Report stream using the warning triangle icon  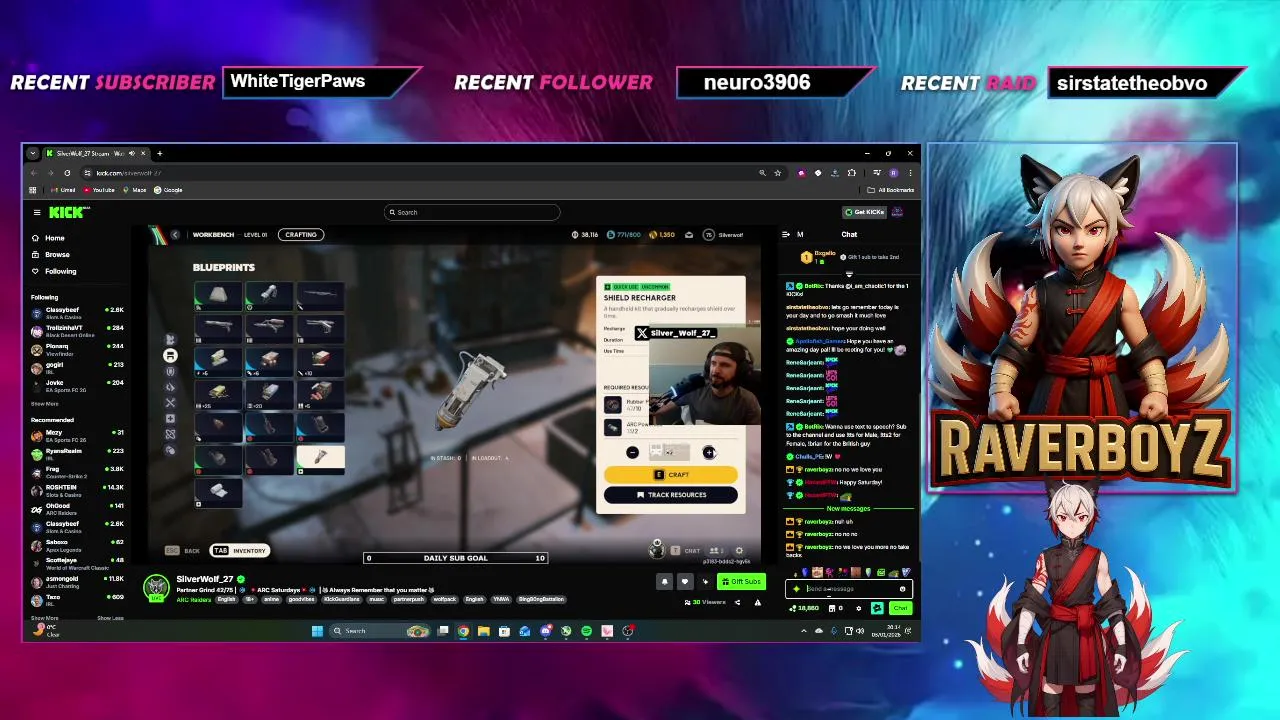point(757,602)
